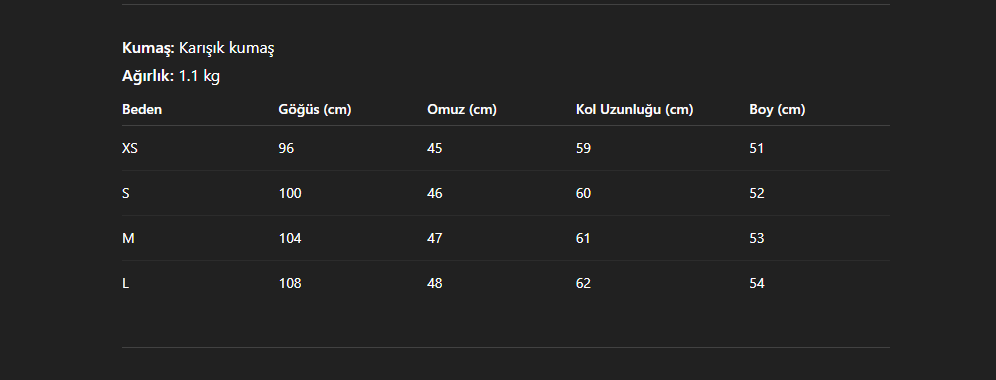The image size is (996, 380).
Task: Click sleeve length value 62
Action: [583, 283]
